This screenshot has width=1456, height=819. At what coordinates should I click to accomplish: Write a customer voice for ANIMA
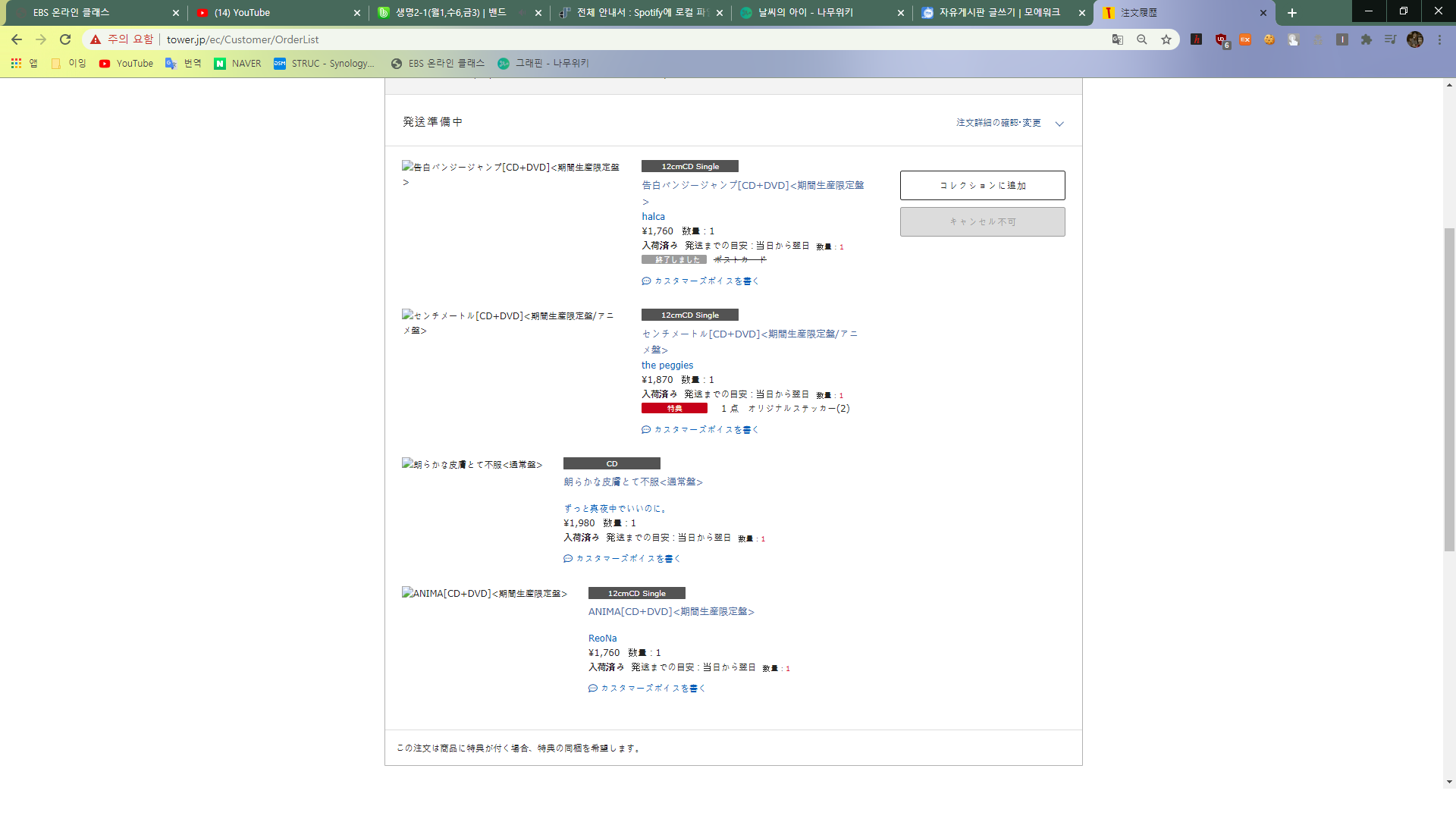(x=647, y=689)
